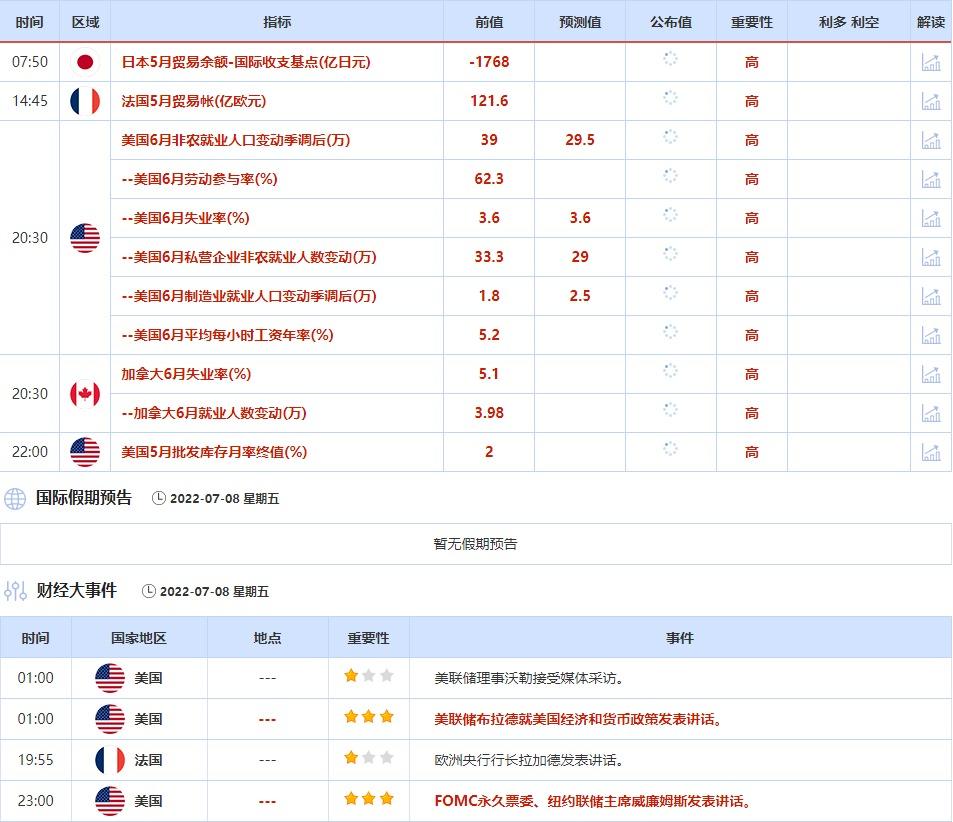Viewport: 953px width, 822px height.
Task: Open 美国6月平均每小时工资年率 link
Action: coord(227,334)
